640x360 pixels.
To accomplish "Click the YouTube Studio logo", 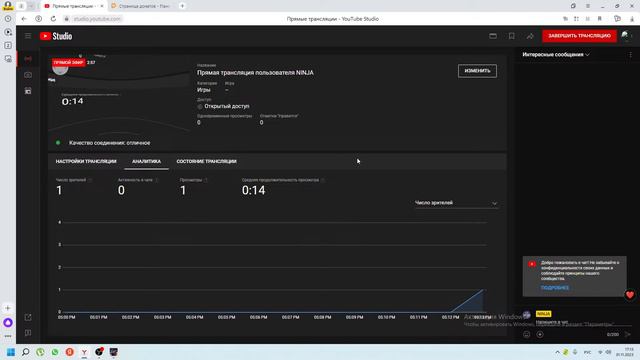I will 56,36.
